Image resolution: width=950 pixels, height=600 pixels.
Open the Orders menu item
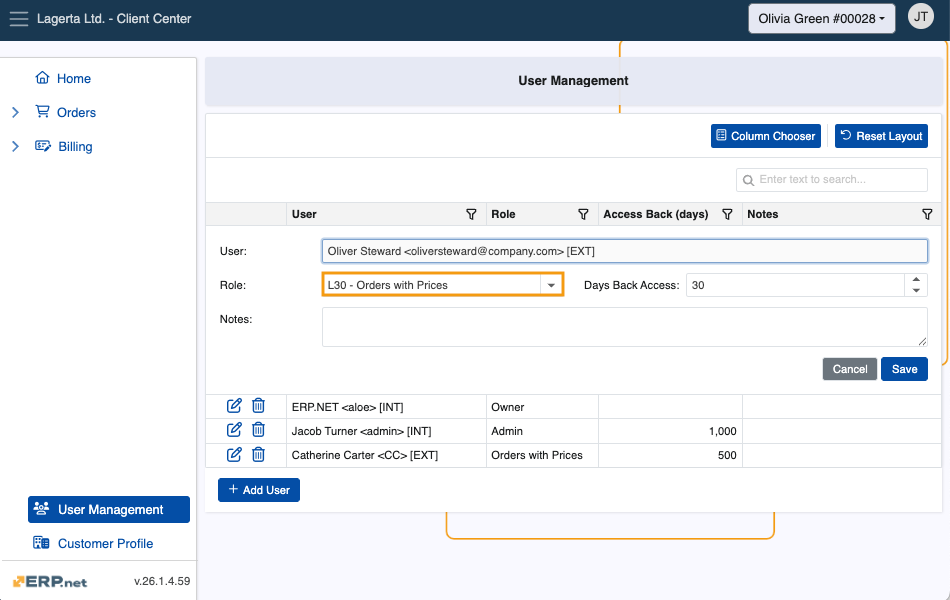click(x=76, y=112)
